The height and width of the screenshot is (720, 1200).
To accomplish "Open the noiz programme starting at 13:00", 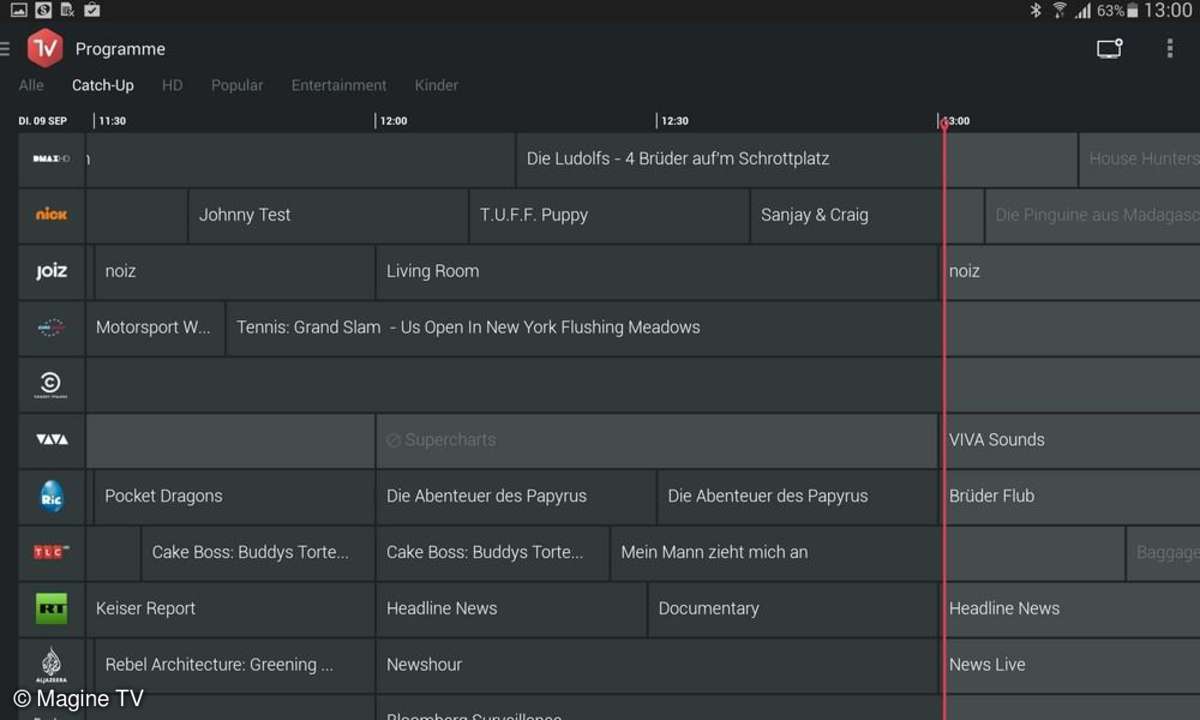I will (1070, 271).
